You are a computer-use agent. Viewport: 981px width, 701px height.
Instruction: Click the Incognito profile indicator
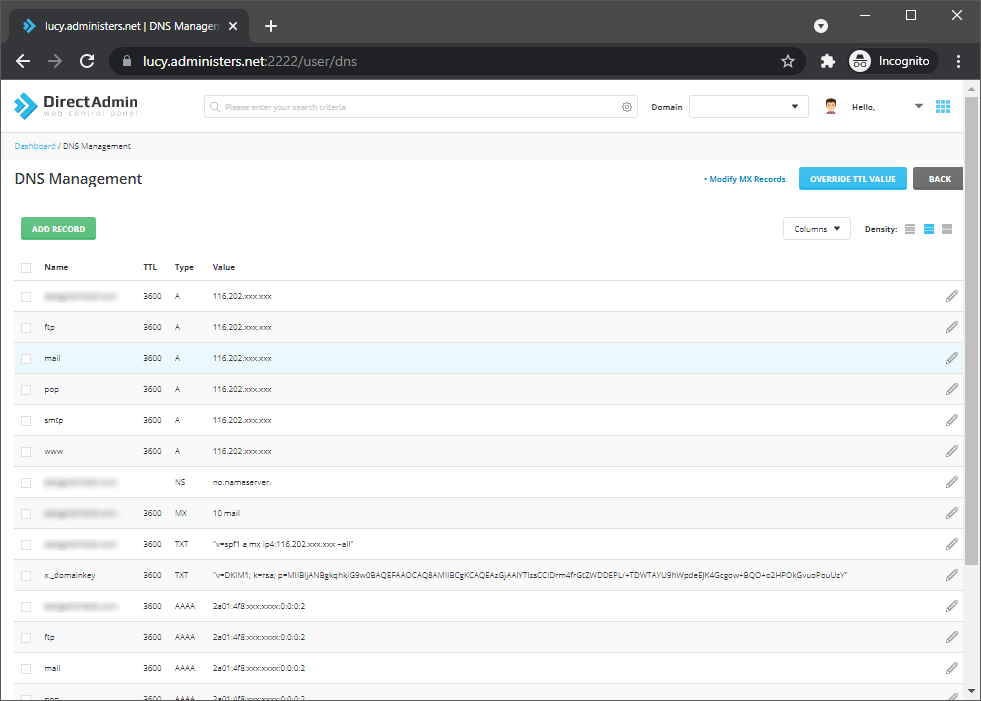893,61
